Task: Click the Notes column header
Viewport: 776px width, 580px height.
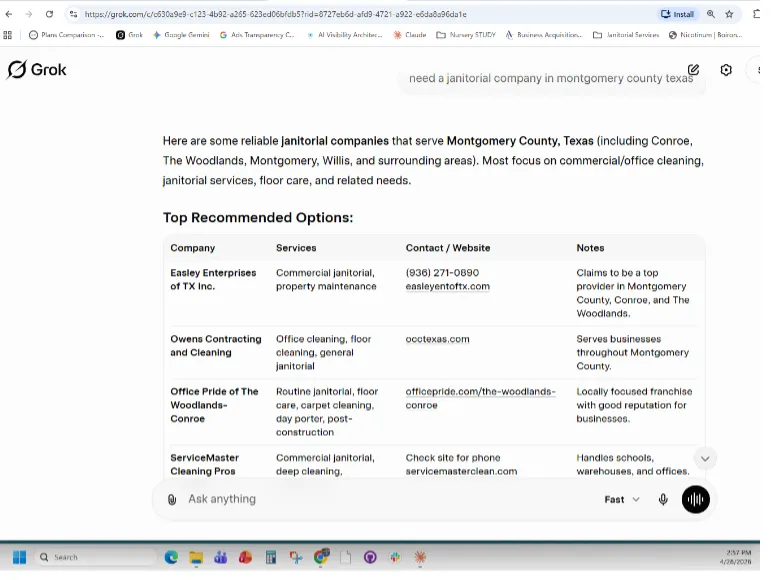Action: (590, 248)
